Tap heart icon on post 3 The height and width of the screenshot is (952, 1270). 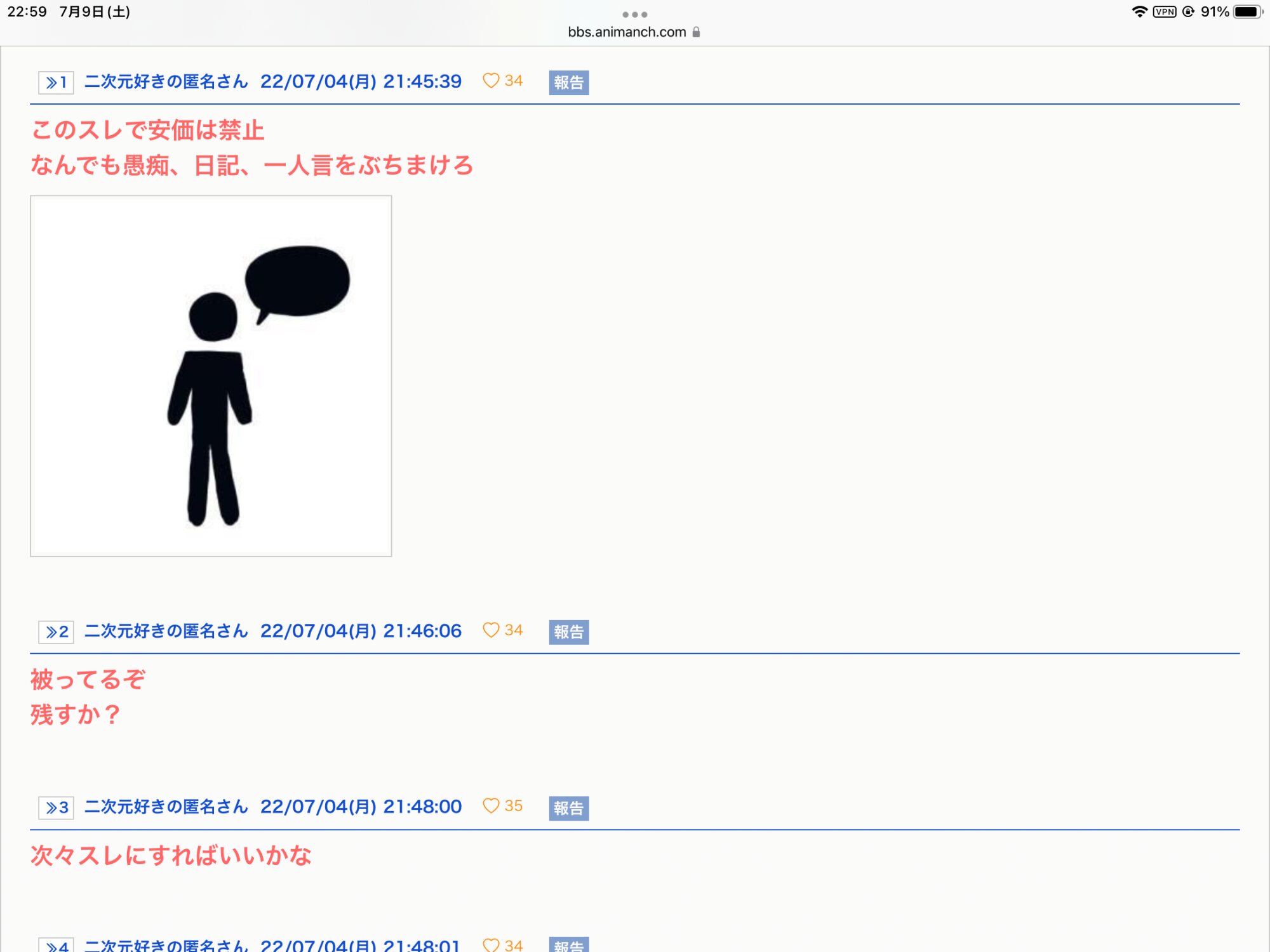(x=491, y=806)
